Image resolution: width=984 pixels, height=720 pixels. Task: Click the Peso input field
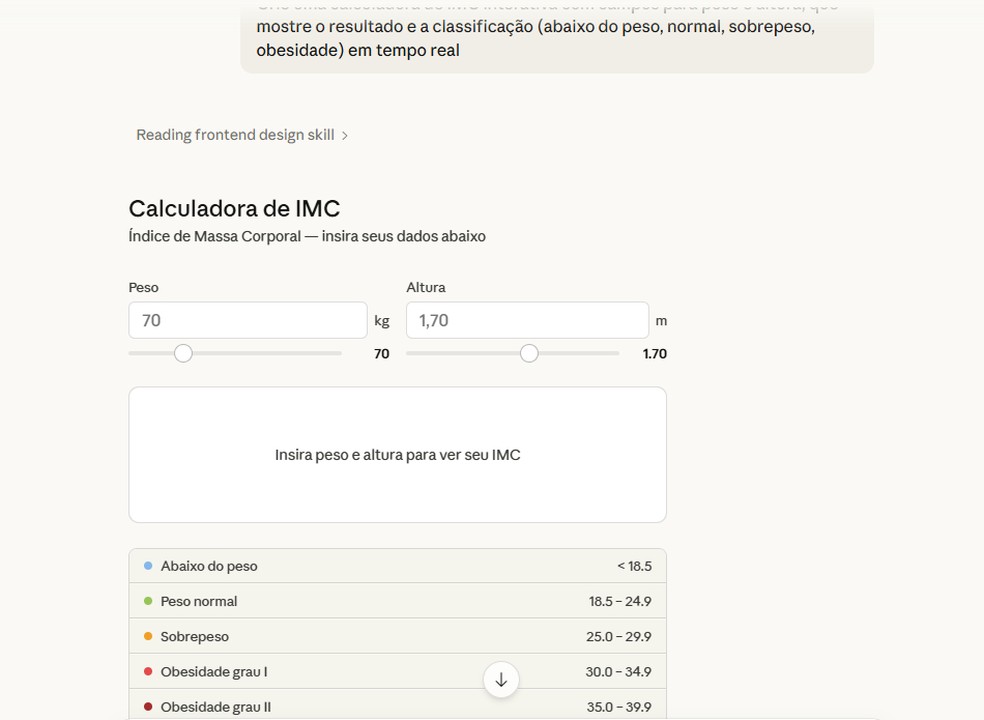click(x=247, y=320)
